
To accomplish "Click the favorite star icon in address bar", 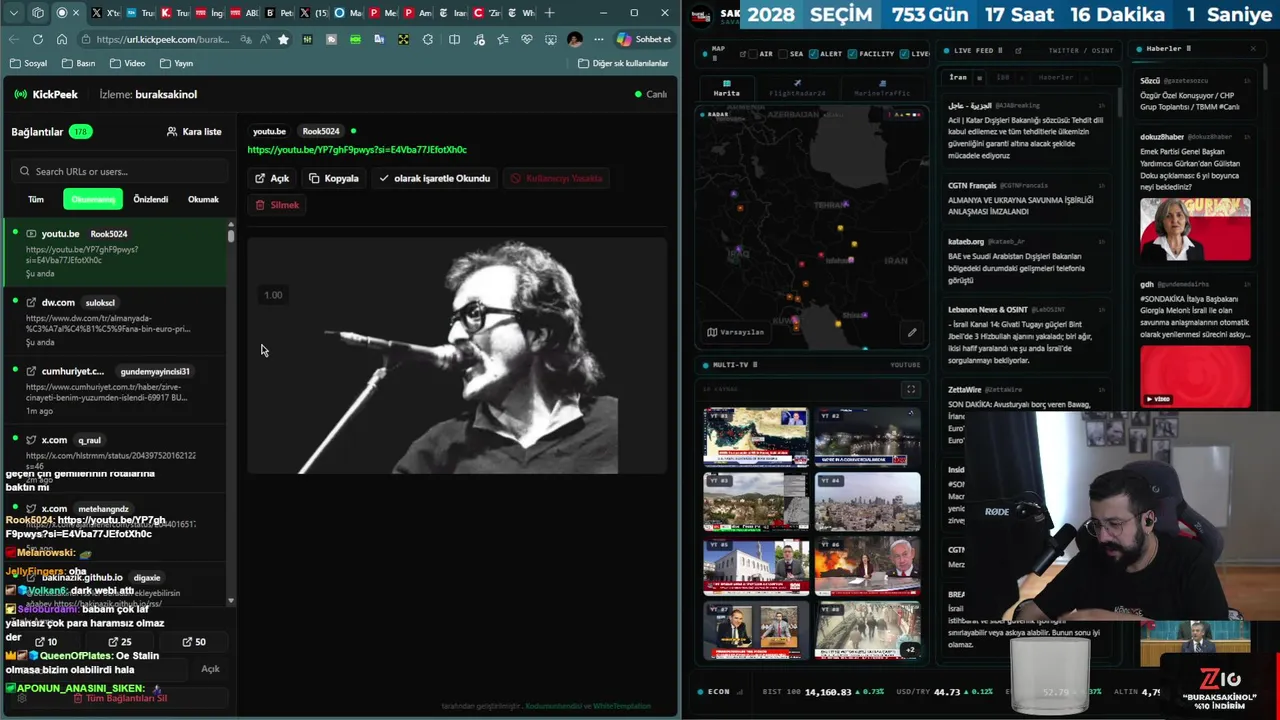I will pos(284,39).
